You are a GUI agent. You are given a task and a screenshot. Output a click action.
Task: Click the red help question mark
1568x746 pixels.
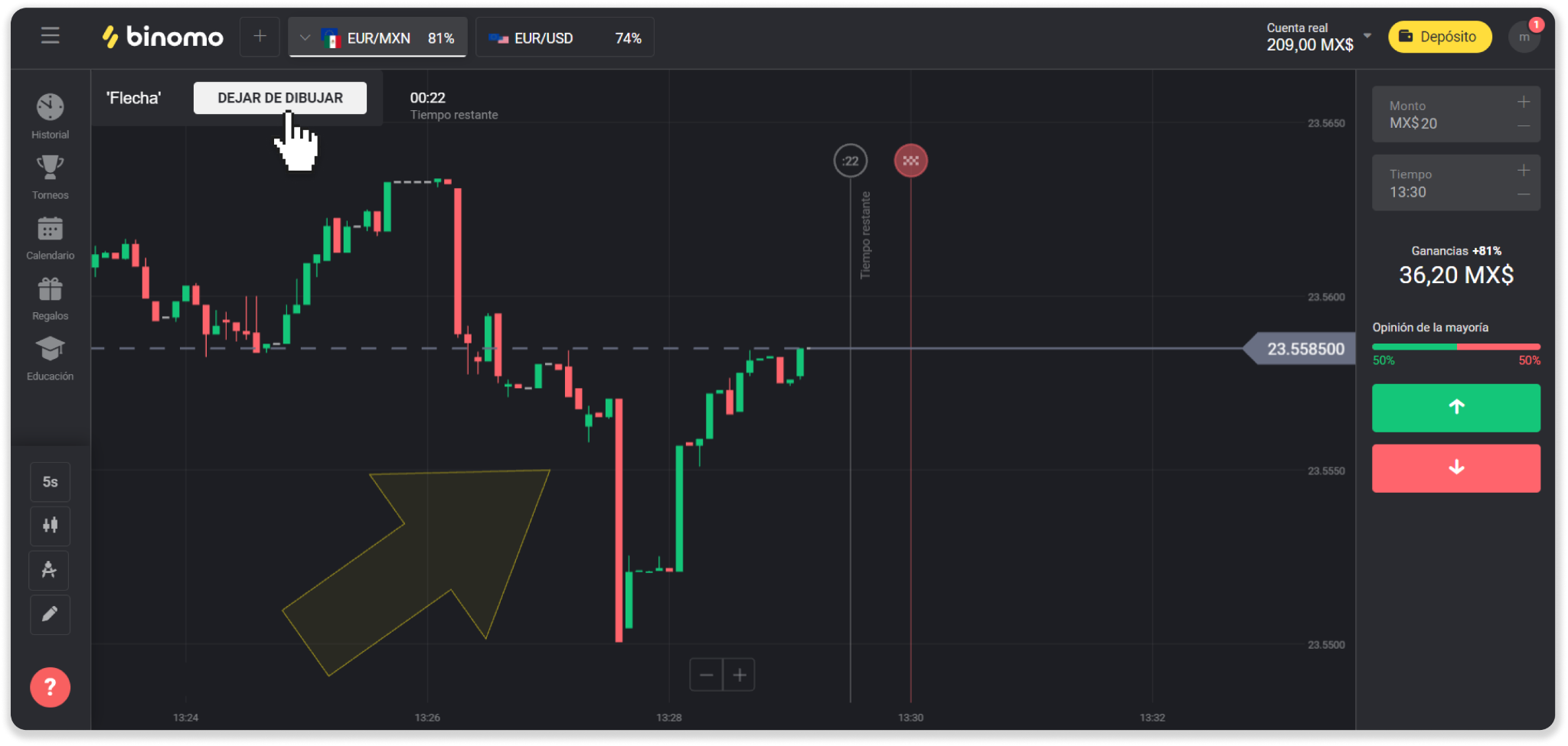coord(50,687)
